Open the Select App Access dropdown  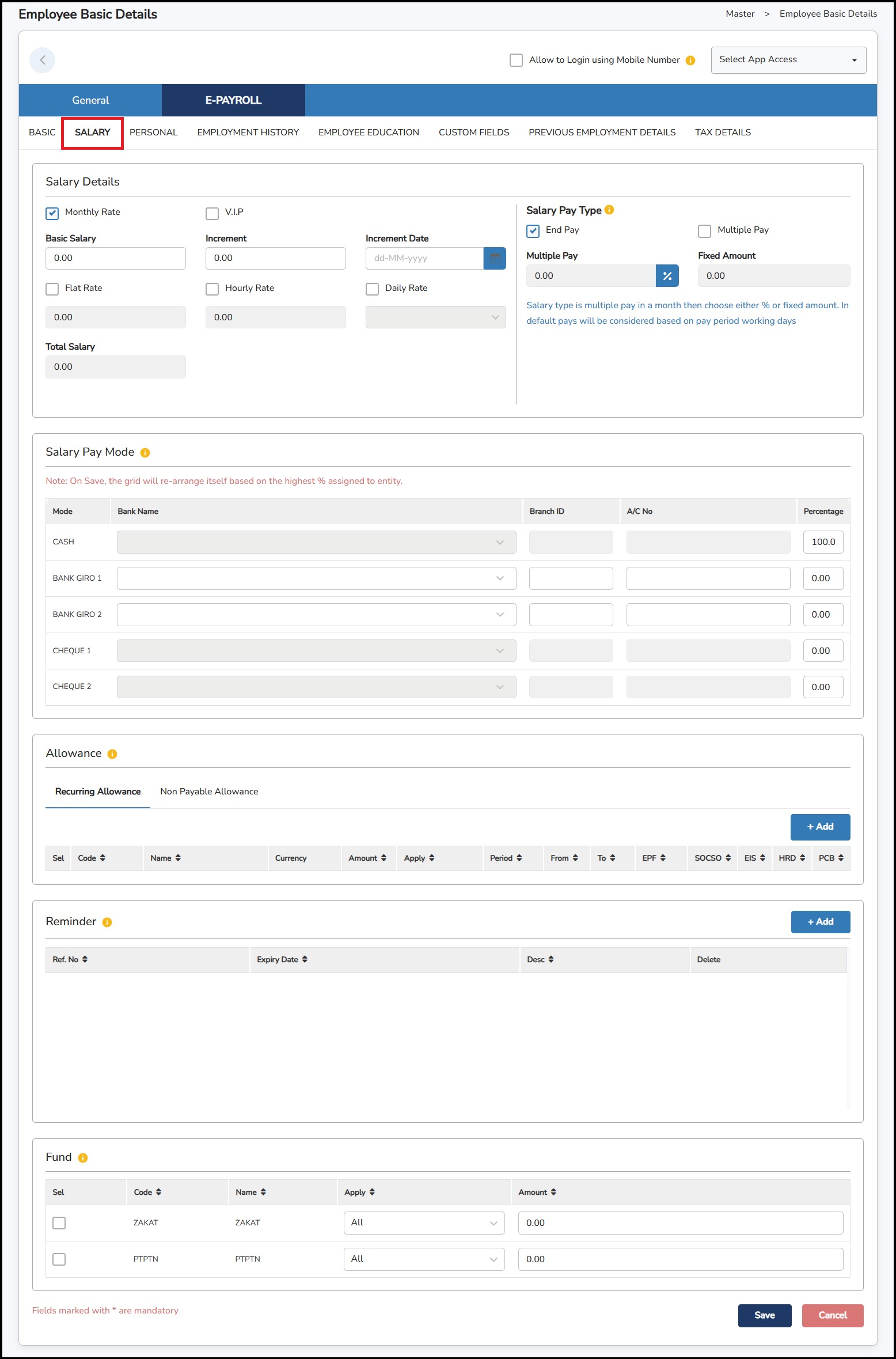point(788,60)
